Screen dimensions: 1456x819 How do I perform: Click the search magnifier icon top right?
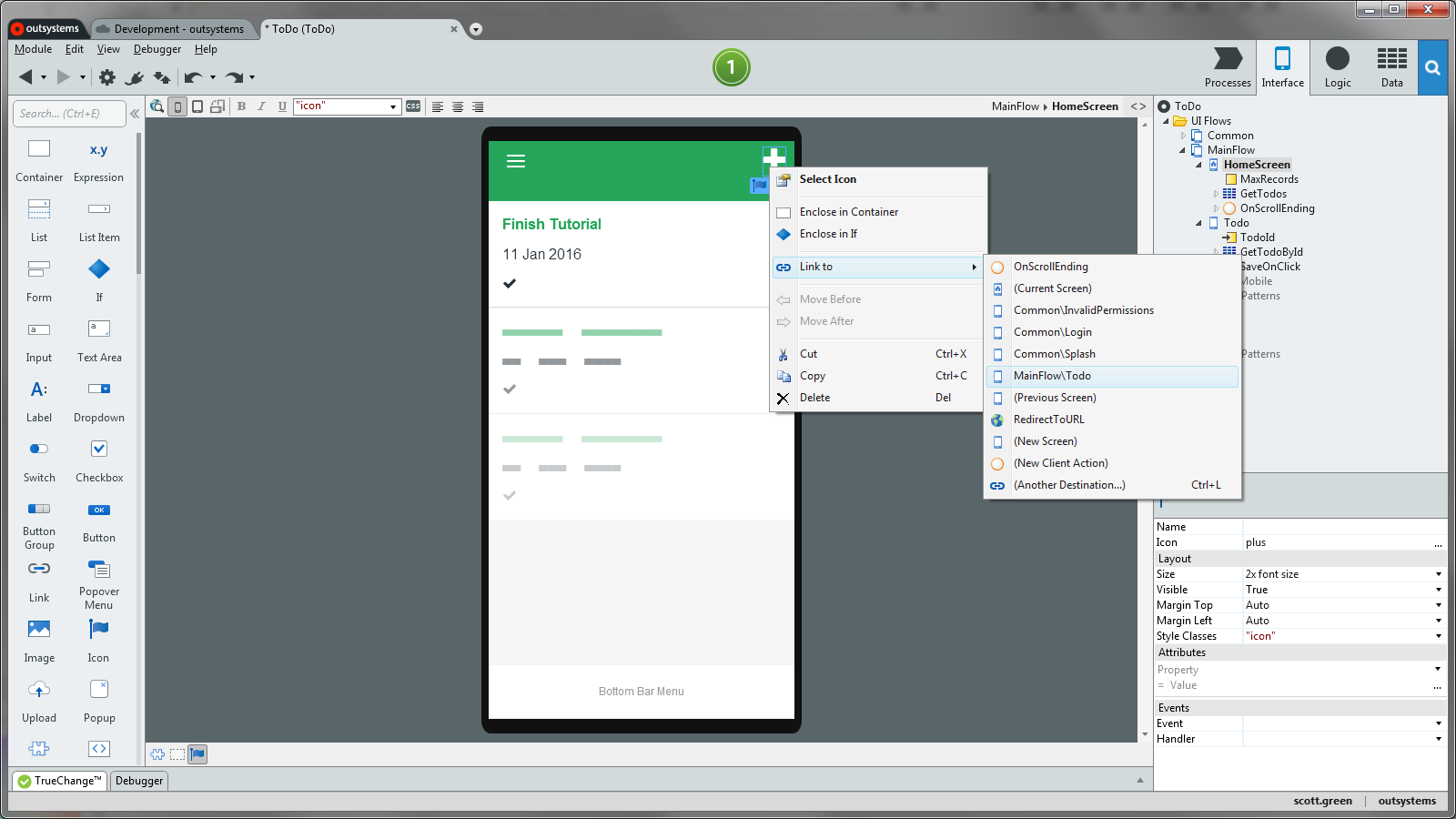coord(1432,67)
